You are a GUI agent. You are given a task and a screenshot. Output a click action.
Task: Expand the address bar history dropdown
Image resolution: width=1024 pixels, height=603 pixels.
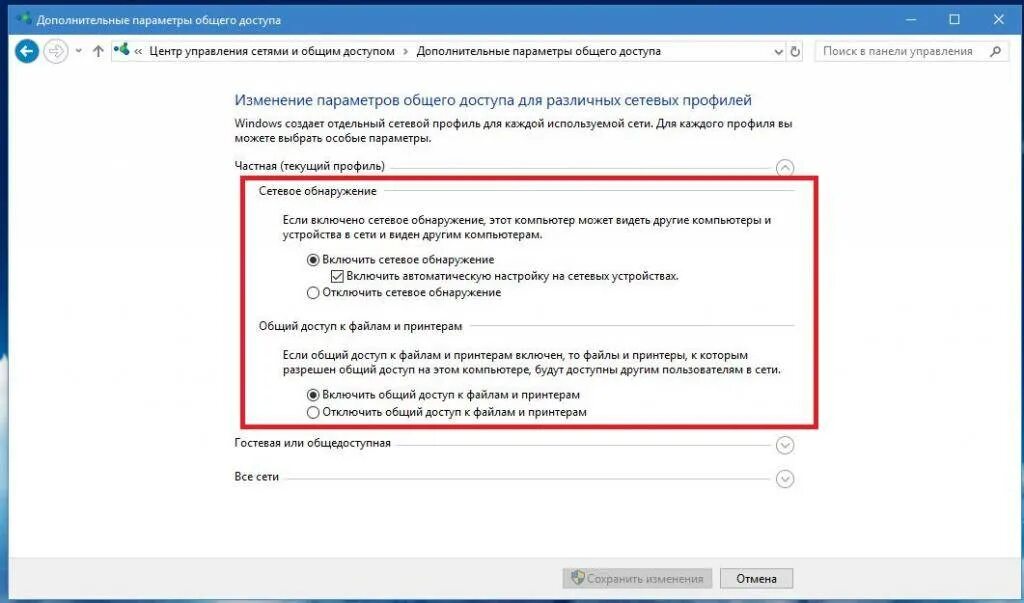(x=778, y=52)
